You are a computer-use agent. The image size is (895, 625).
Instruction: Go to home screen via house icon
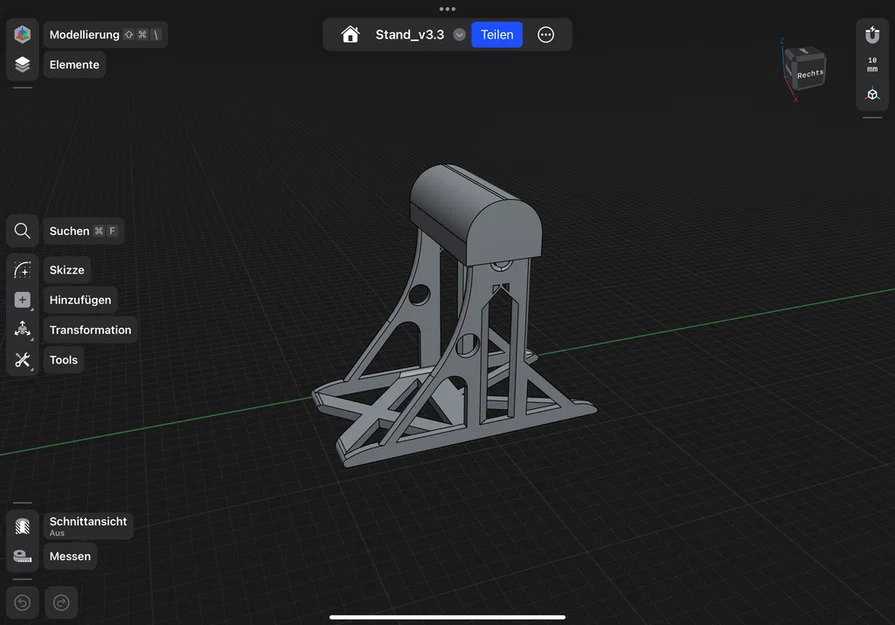[x=350, y=34]
